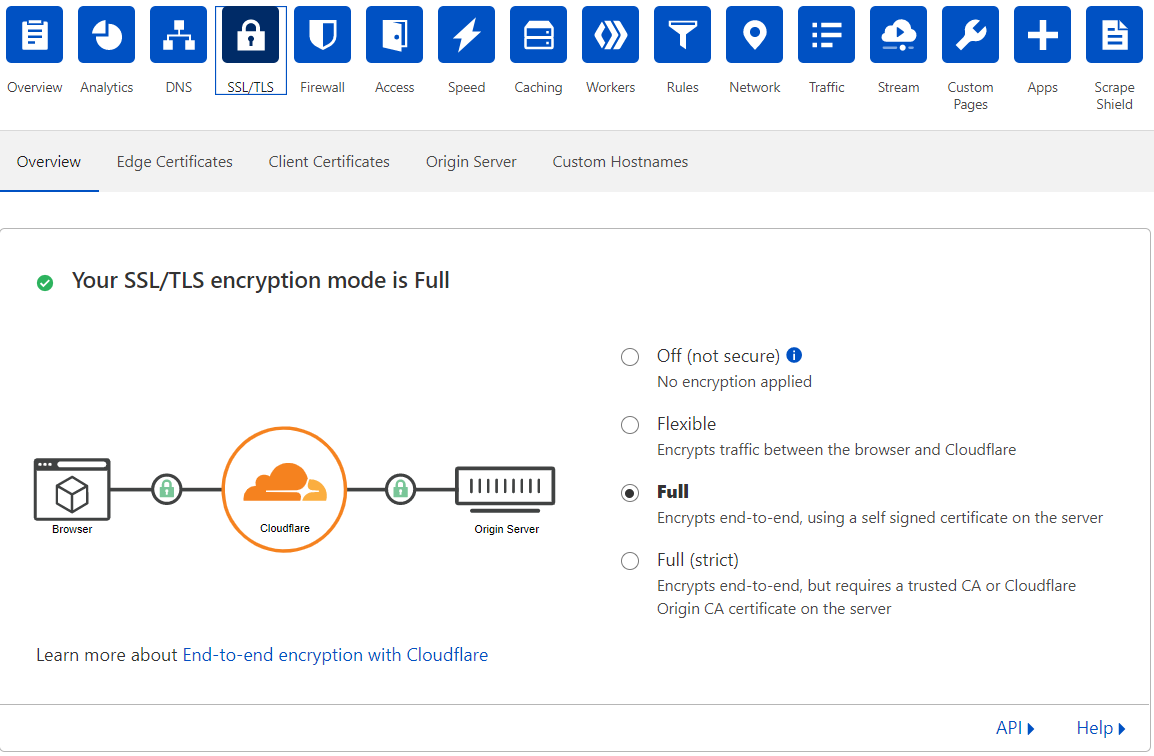Viewport: 1154px width, 756px height.
Task: Select the Full (strict) radio button
Action: [x=630, y=561]
